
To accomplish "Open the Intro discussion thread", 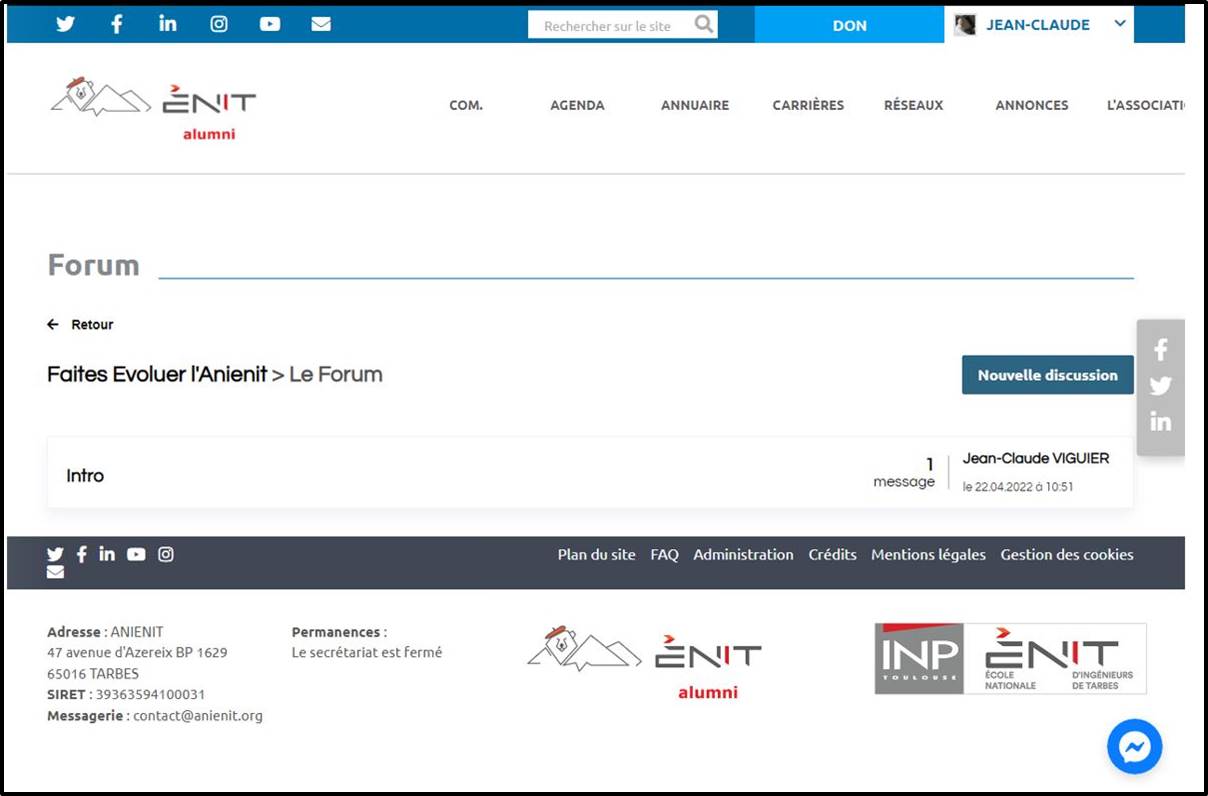I will click(86, 476).
